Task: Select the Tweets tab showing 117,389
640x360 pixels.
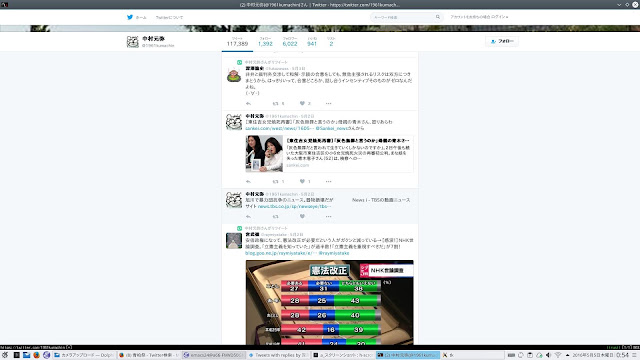Action: (x=237, y=42)
